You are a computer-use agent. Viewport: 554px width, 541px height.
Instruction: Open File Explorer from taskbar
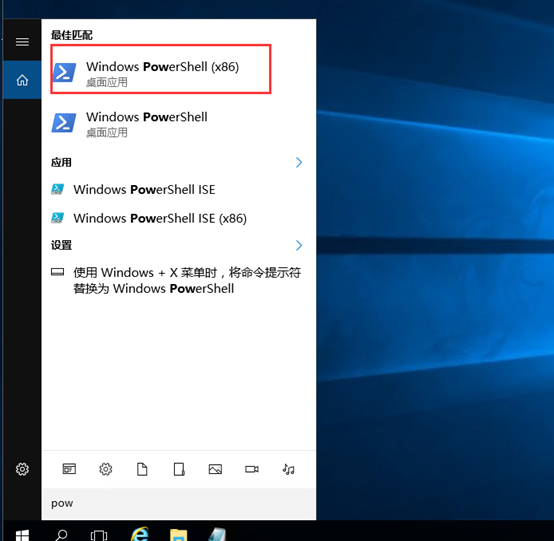coord(178,535)
